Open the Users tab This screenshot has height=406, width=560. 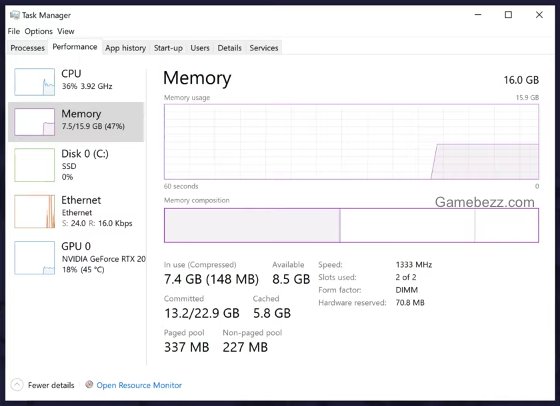pos(200,48)
